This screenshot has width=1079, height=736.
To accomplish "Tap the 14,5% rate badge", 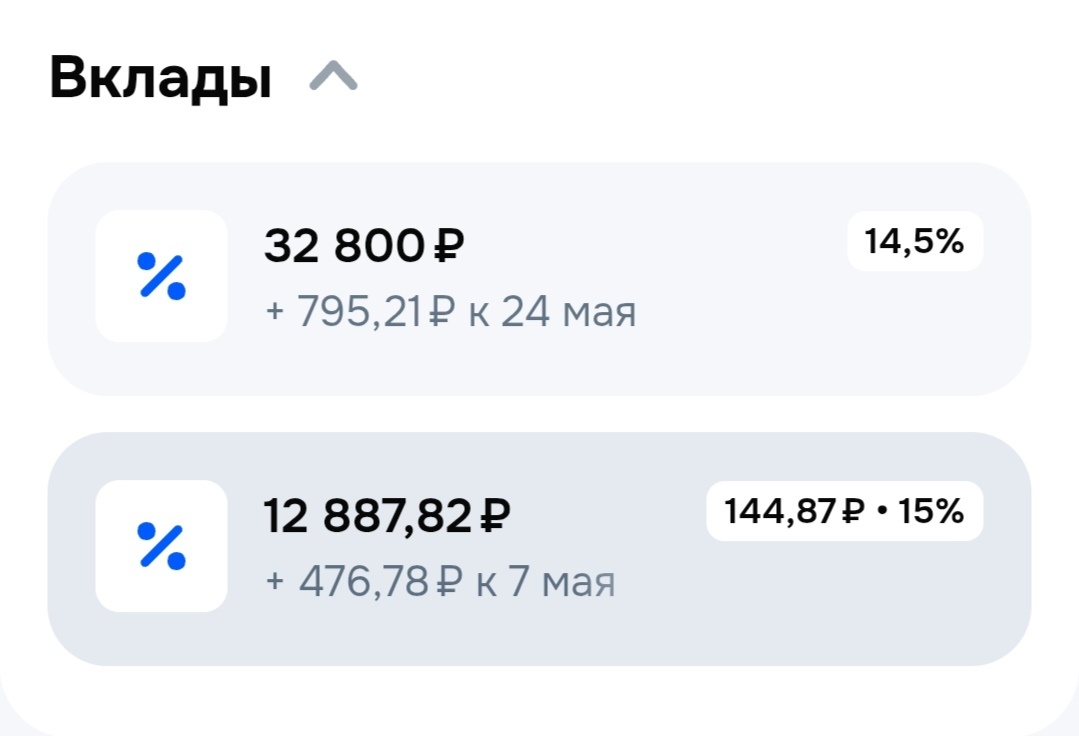I will [914, 241].
